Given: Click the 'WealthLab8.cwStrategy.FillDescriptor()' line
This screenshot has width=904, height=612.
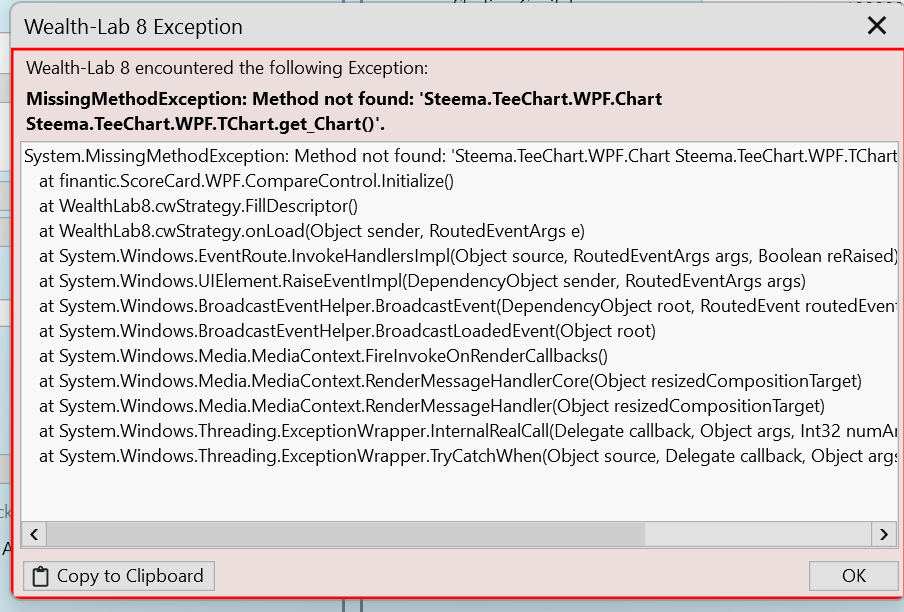Looking at the screenshot, I should [x=198, y=206].
